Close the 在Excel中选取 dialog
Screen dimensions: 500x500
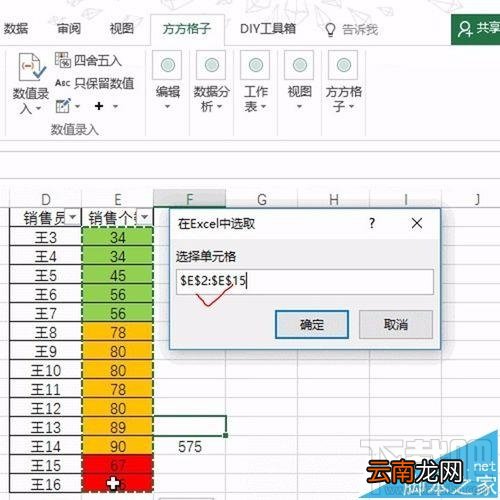(417, 223)
